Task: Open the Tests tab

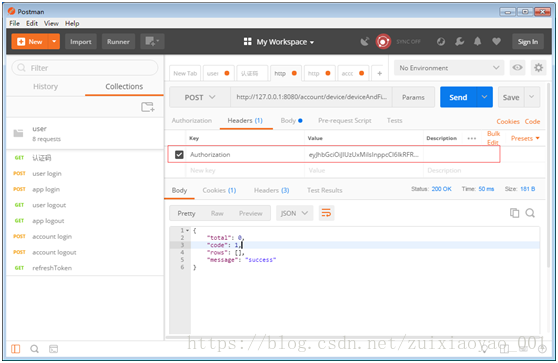Action: (x=394, y=121)
